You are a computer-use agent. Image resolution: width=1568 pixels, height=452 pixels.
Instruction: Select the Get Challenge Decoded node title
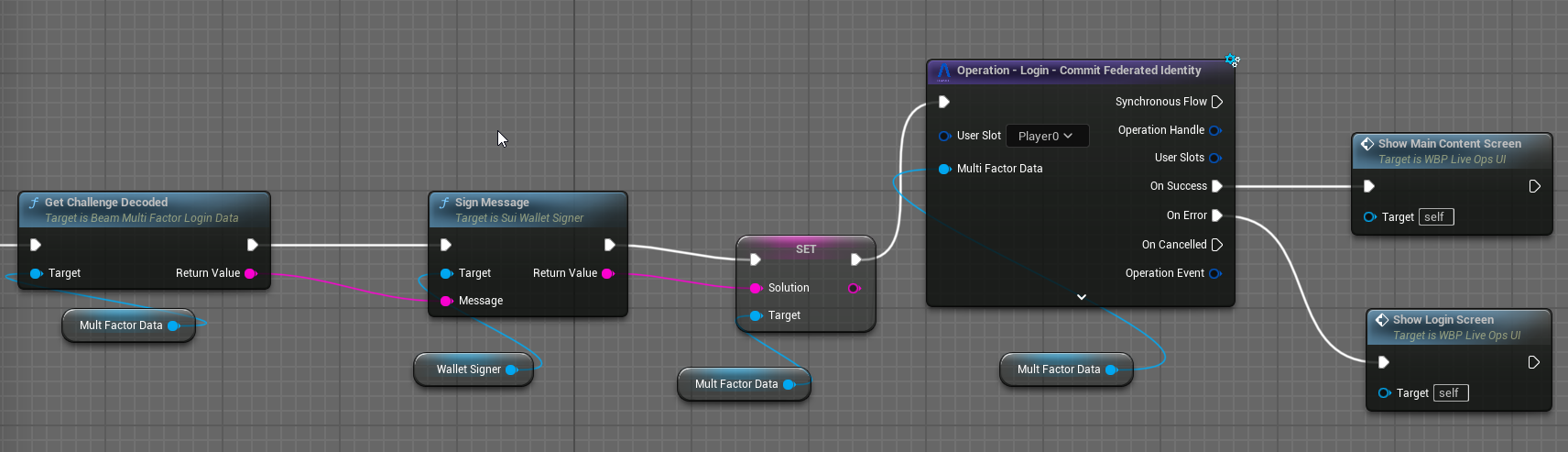click(x=106, y=203)
